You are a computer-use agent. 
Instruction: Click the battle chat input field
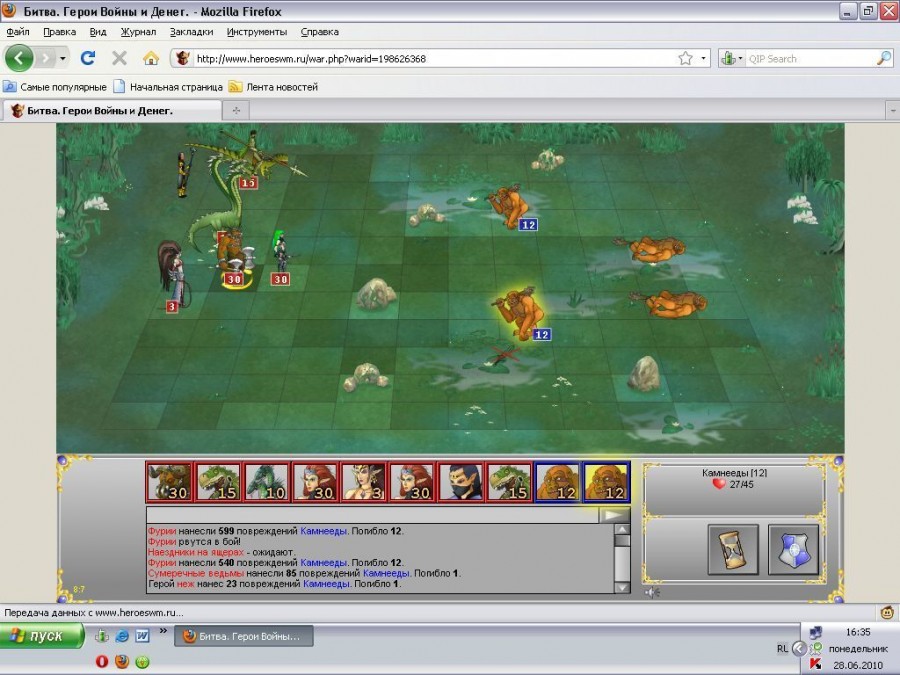pos(372,514)
